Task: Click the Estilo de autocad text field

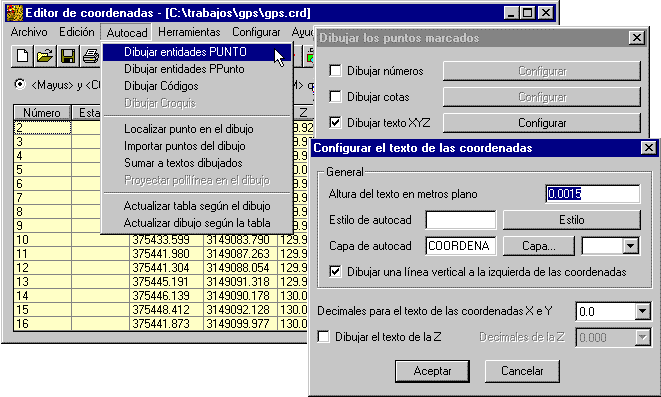Action: point(461,220)
